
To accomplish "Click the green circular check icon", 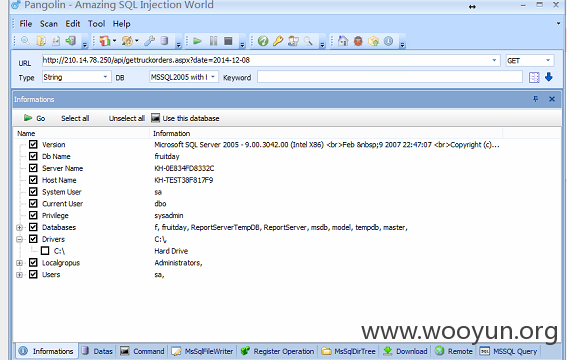I will (x=263, y=41).
